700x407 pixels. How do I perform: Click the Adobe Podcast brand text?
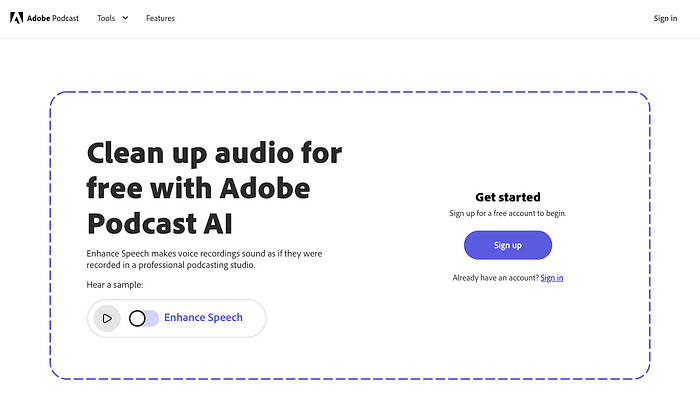pyautogui.click(x=53, y=18)
